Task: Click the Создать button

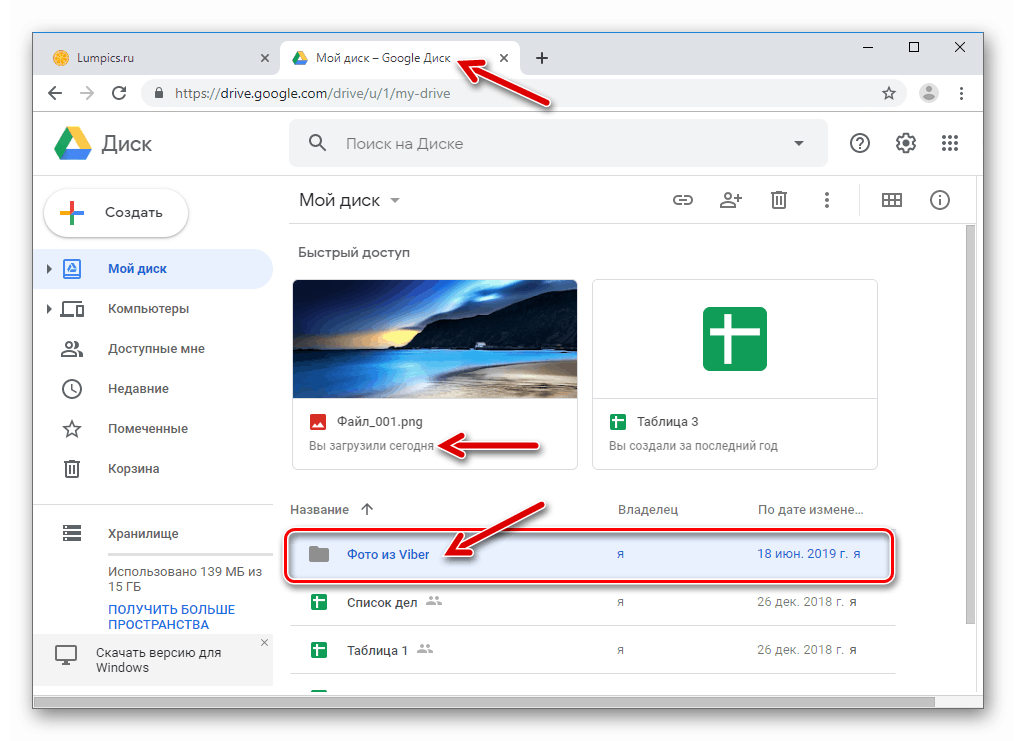Action: tap(116, 212)
